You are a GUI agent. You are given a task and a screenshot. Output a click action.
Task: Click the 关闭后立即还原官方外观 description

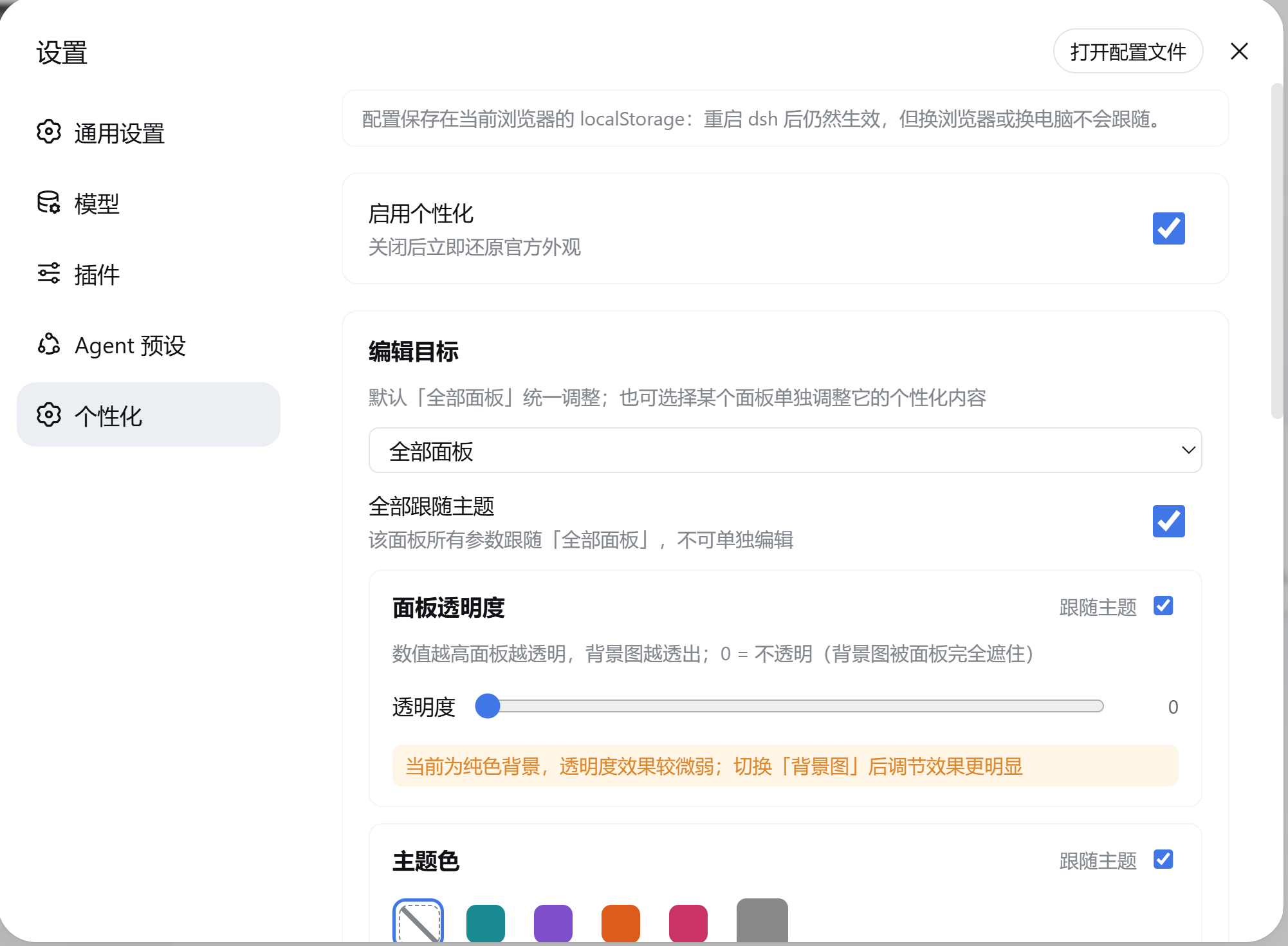[475, 247]
